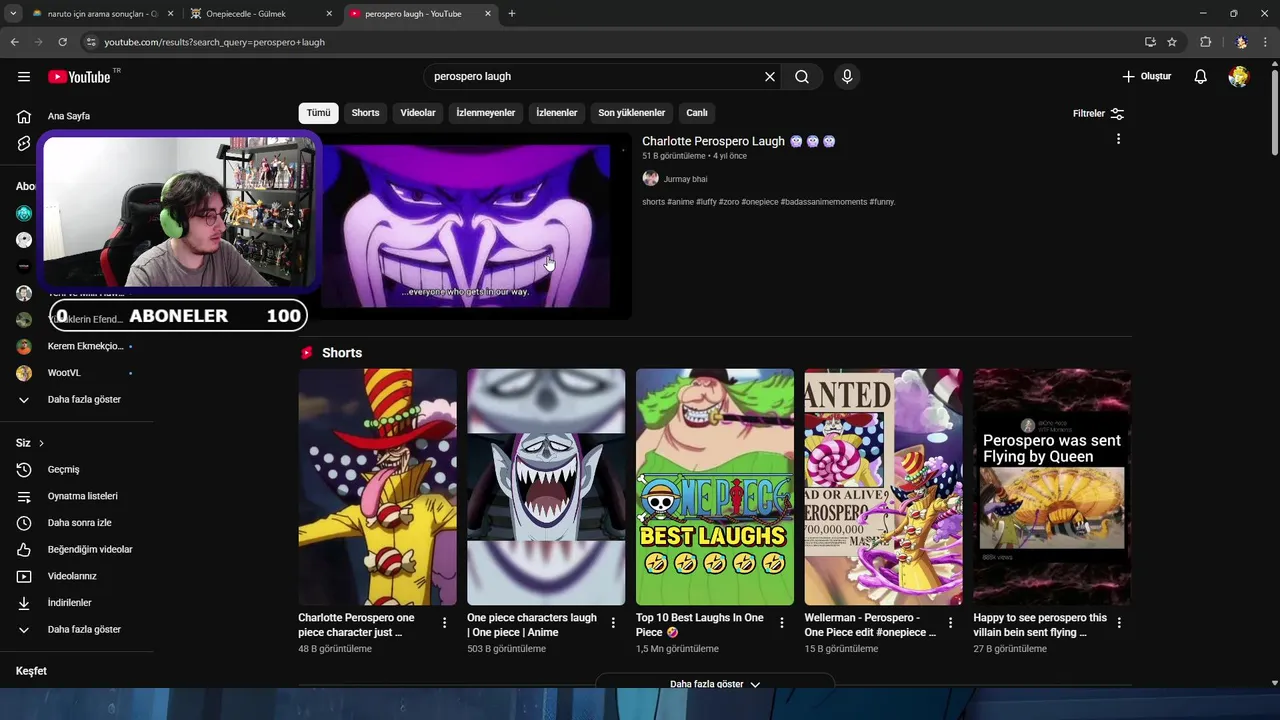Open the Charlotte Perospero one piece character short
Viewport: 1280px width, 720px height.
[x=377, y=487]
